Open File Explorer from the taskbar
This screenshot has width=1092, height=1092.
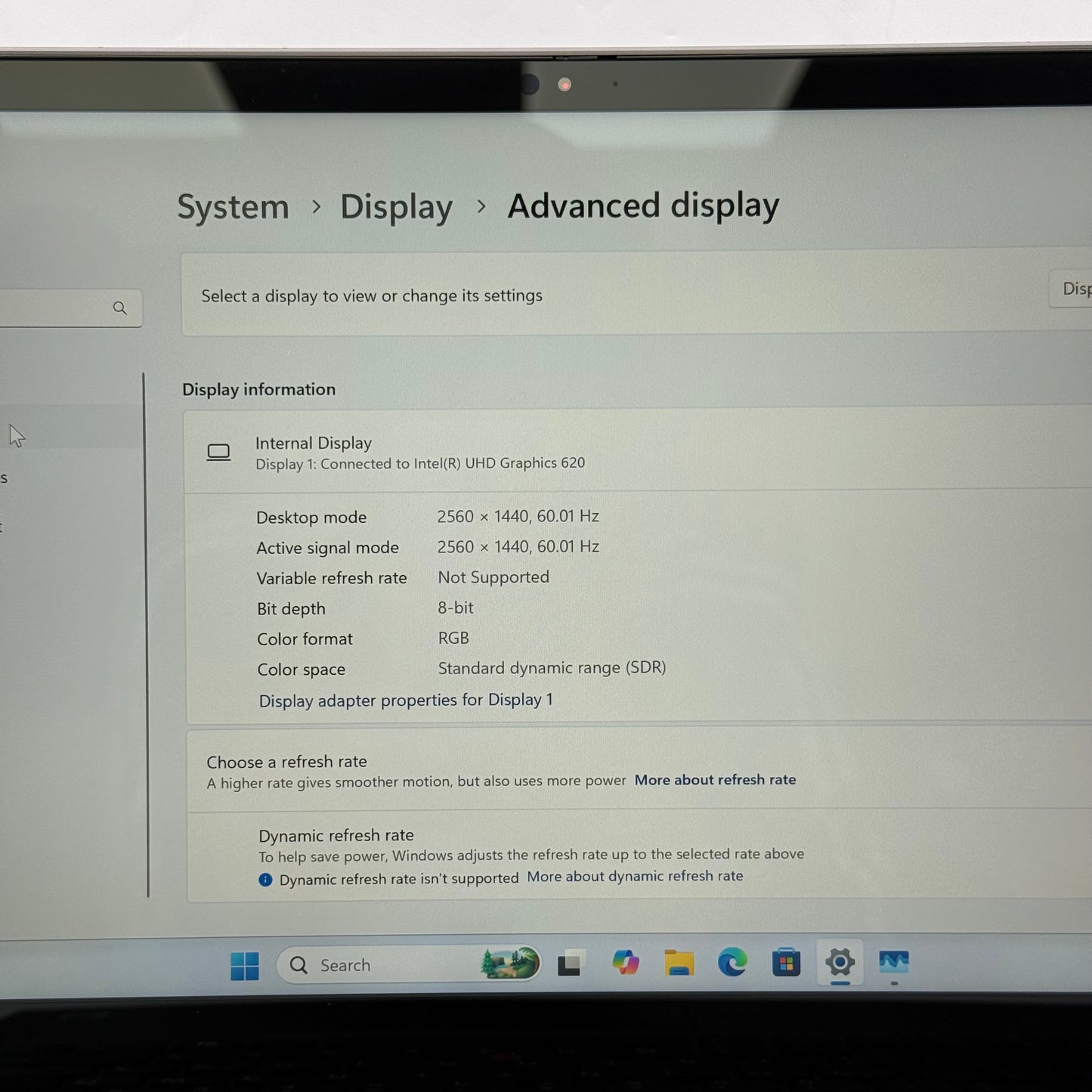point(679,963)
